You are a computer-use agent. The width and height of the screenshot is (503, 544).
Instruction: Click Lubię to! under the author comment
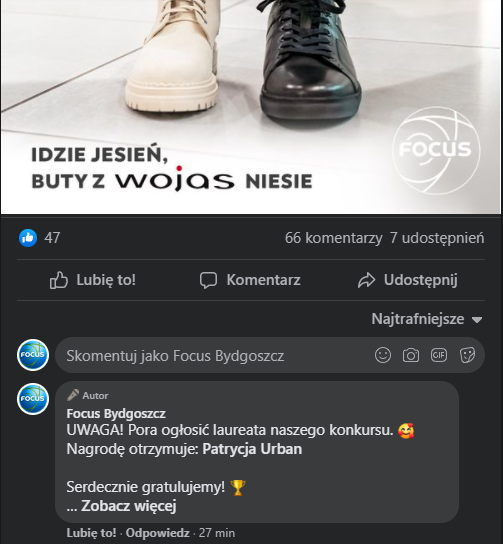pyautogui.click(x=92, y=533)
